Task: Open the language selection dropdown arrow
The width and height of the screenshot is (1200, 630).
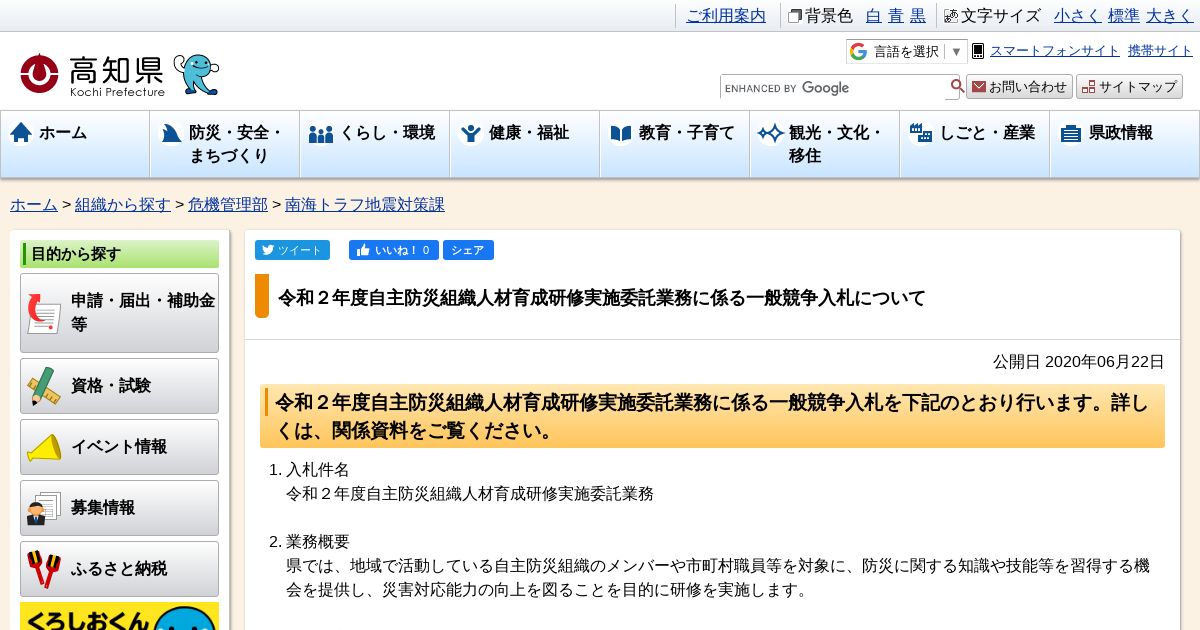Action: (956, 51)
